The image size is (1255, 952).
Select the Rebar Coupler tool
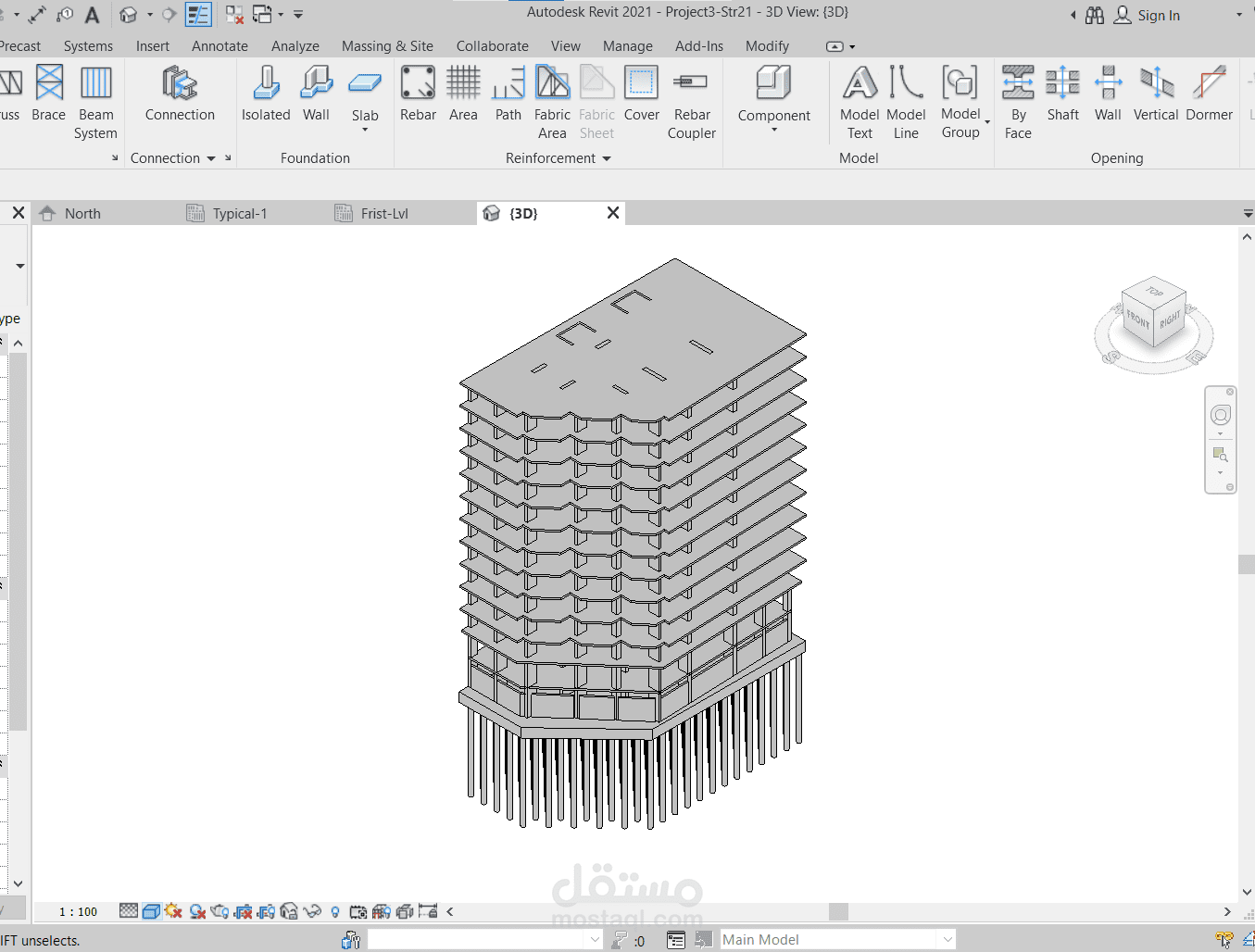click(692, 102)
